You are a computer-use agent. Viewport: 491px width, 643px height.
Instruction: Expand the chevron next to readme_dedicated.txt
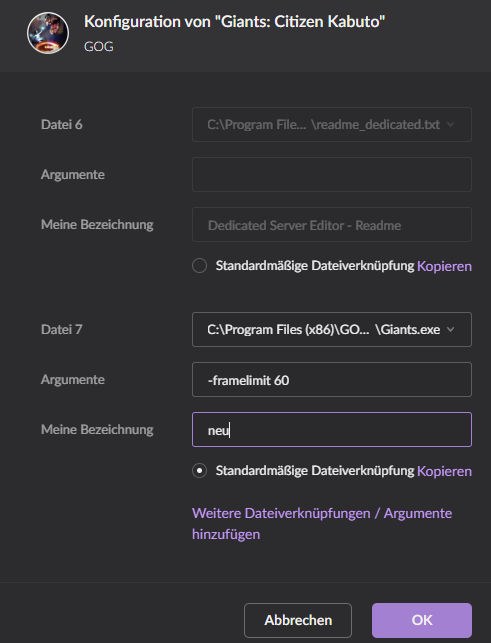click(450, 125)
